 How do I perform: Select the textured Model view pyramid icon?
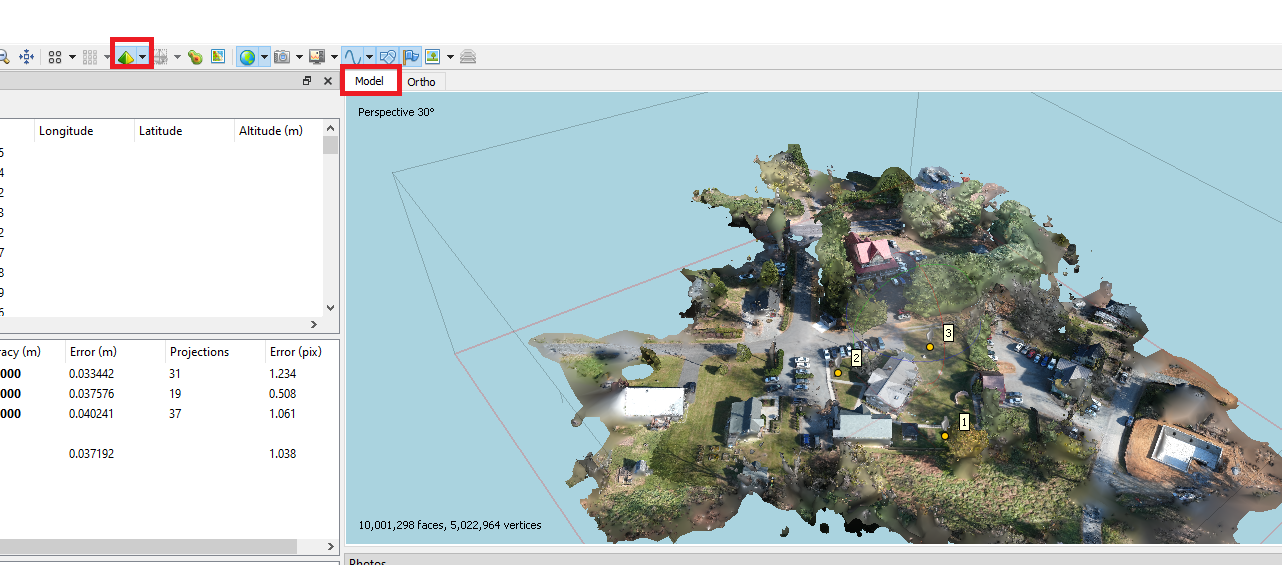click(x=126, y=57)
